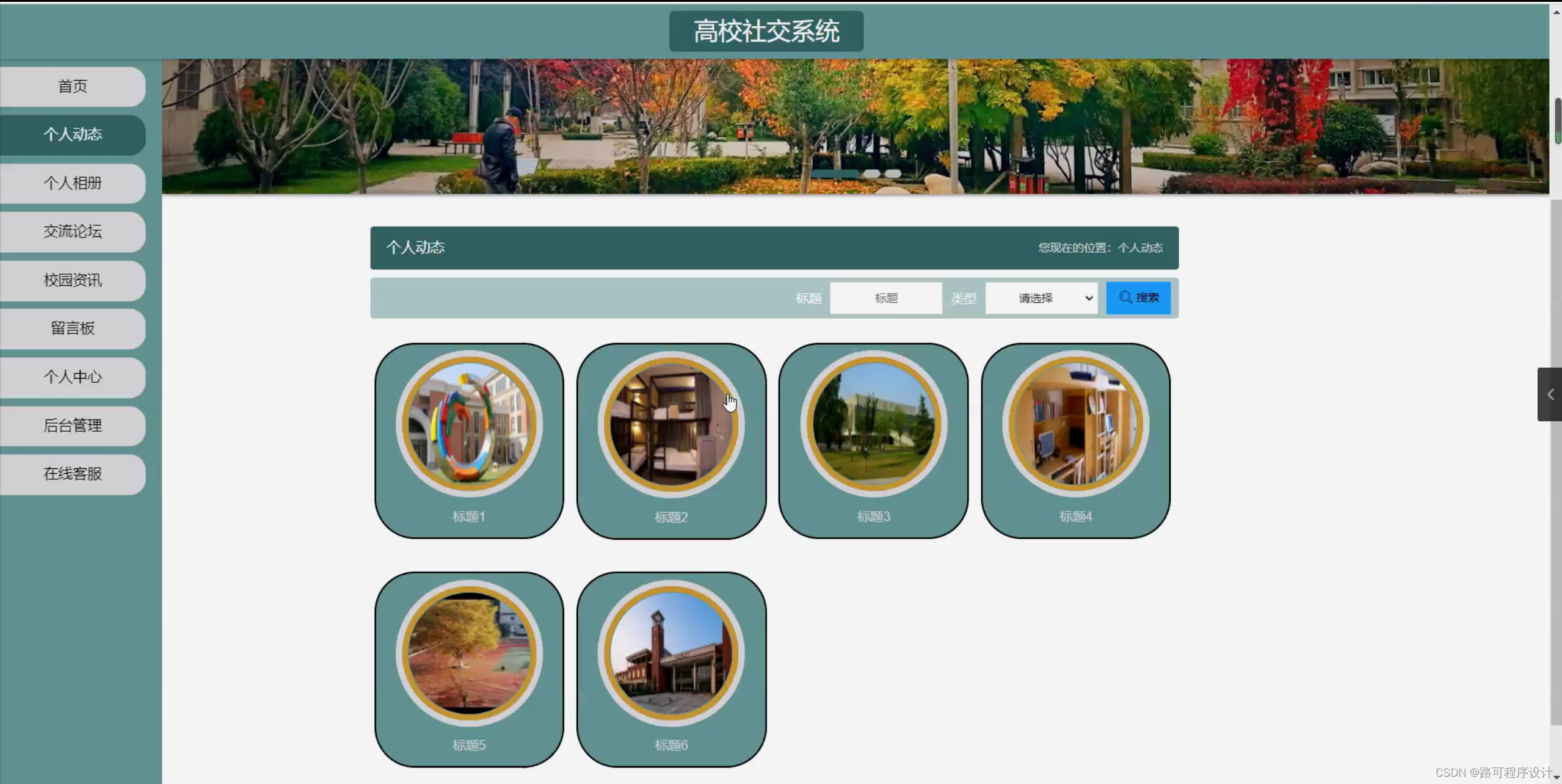
Task: Go to 交流论坛 sidebar item
Action: click(73, 231)
